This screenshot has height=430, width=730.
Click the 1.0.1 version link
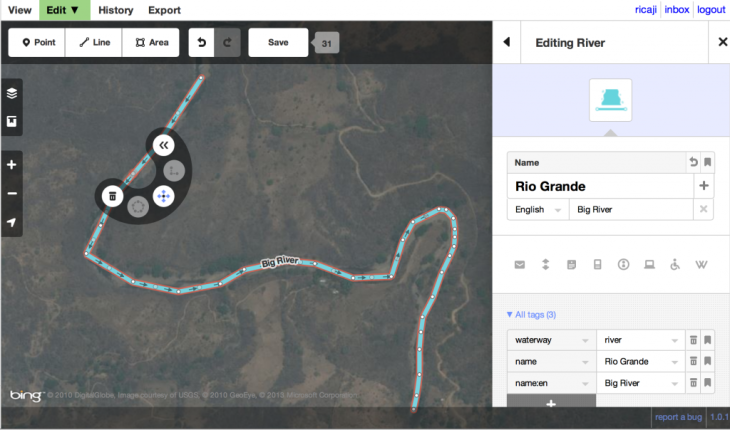click(x=720, y=417)
